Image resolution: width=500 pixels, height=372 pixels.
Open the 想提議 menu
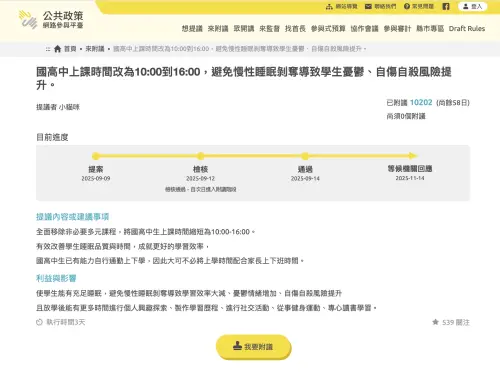coord(192,29)
